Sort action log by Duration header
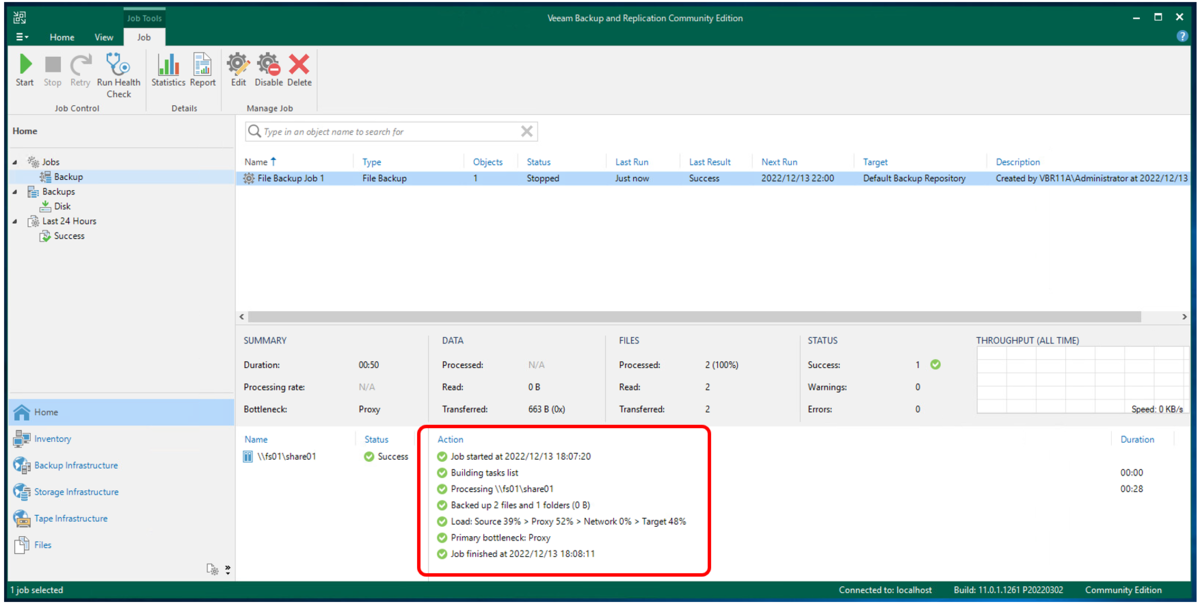The width and height of the screenshot is (1200, 604). [x=1137, y=440]
